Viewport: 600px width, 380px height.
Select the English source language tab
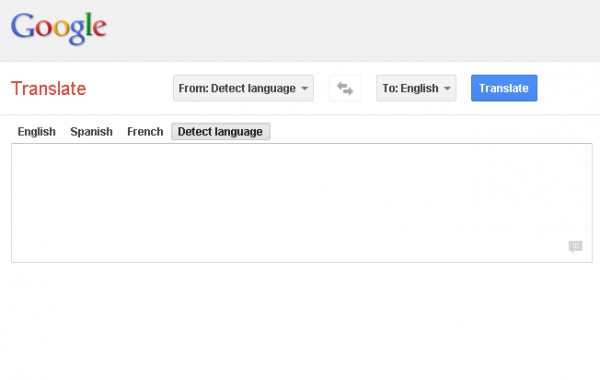(37, 132)
